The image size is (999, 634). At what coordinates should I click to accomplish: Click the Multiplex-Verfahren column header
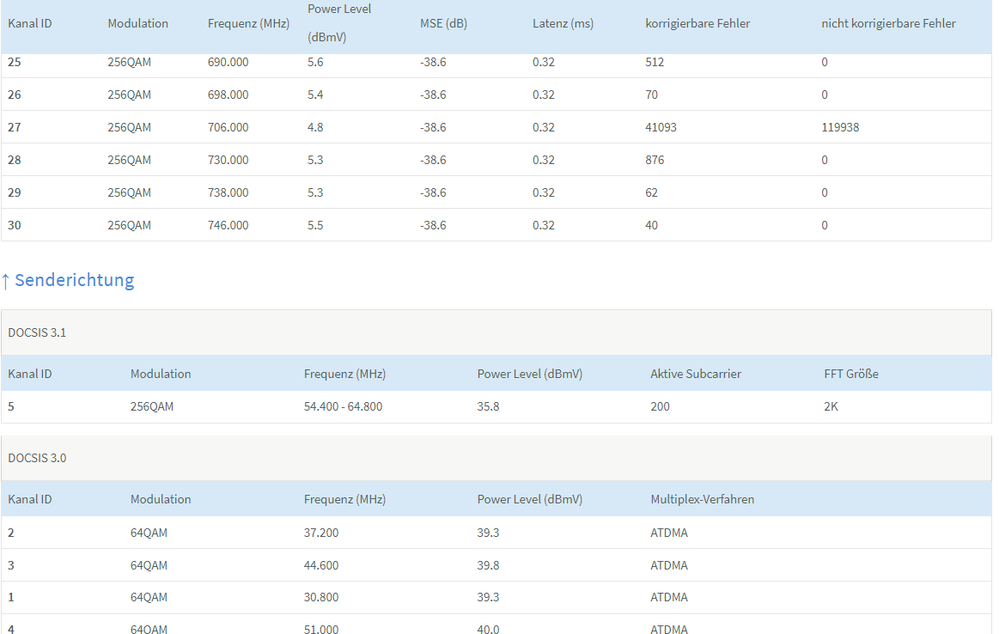coord(702,499)
